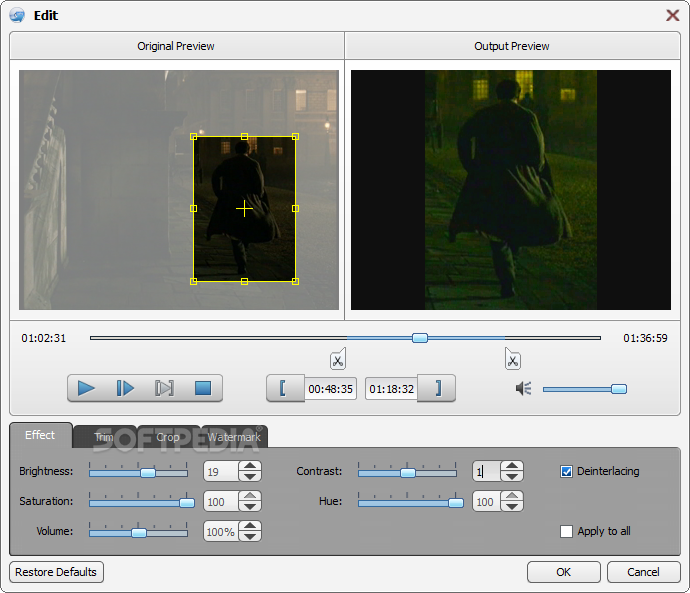
Task: Click the Brightness value field showing 19
Action: [221, 472]
